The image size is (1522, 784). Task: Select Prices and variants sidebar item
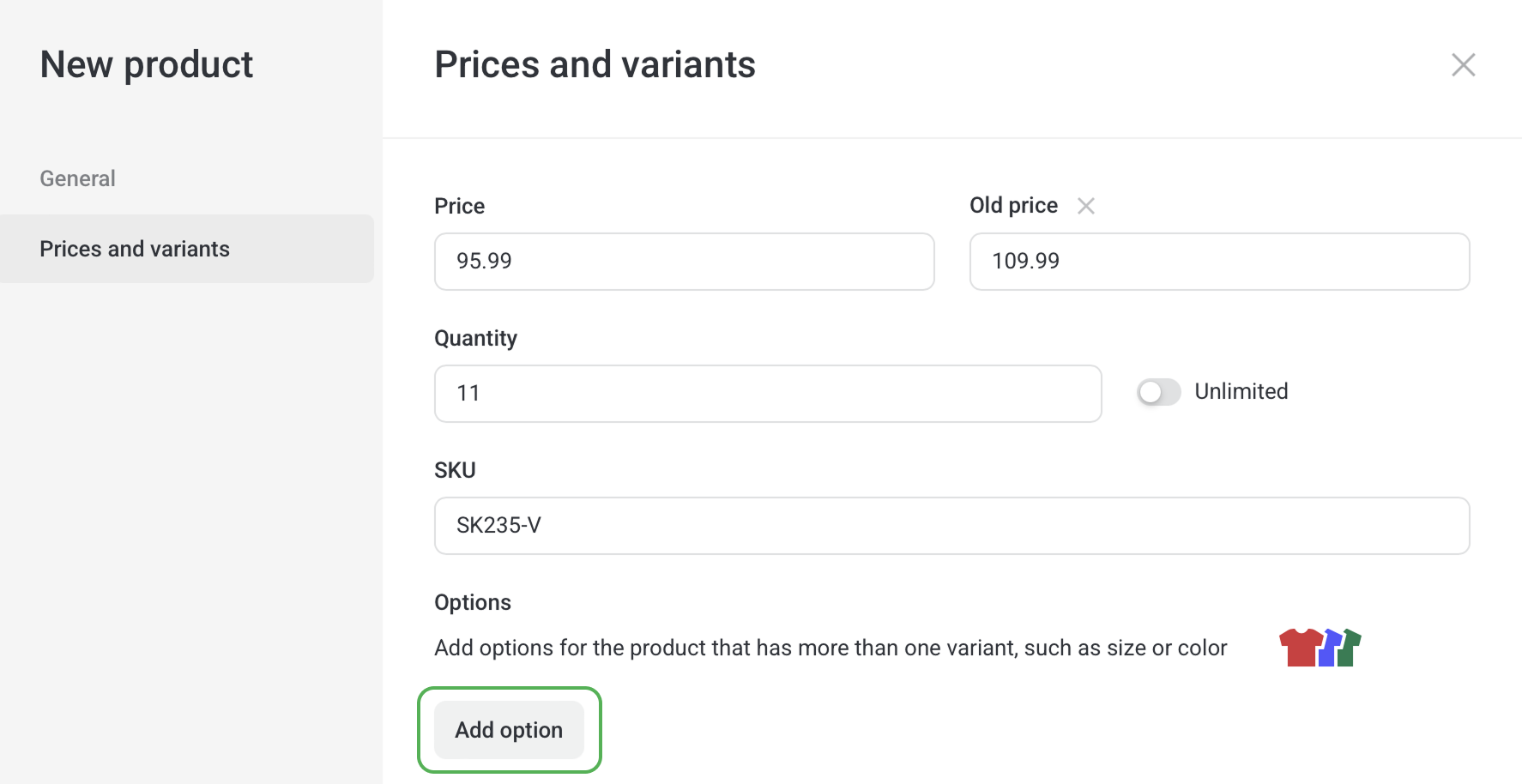[x=135, y=249]
